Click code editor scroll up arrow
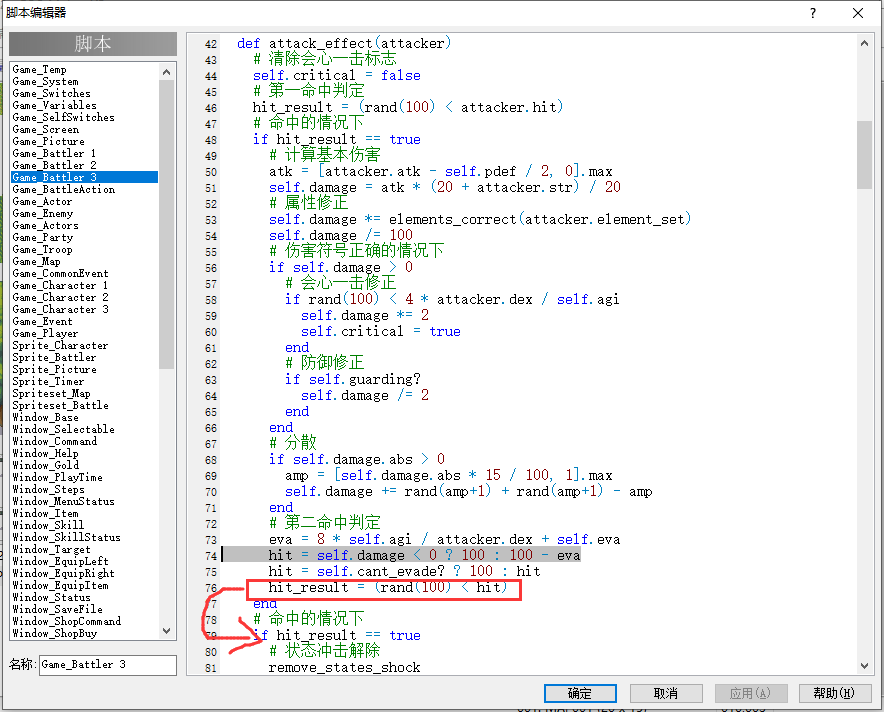 (864, 43)
